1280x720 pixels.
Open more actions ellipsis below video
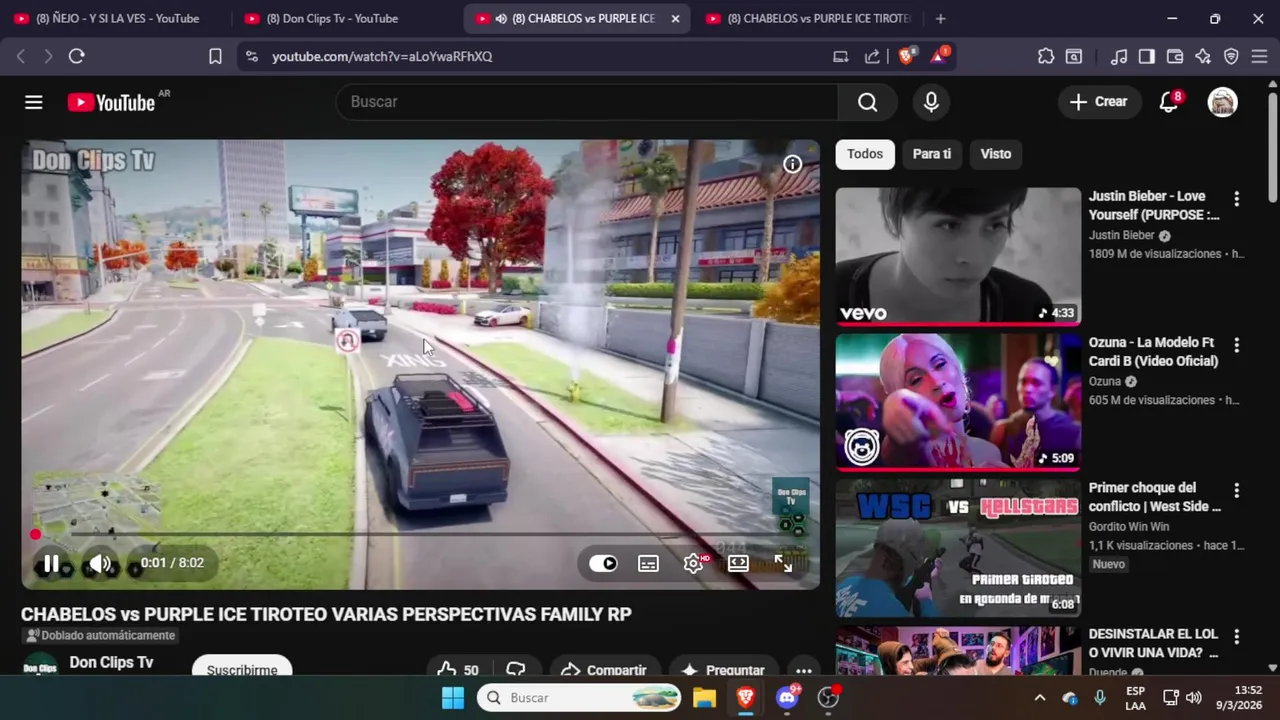click(x=803, y=670)
